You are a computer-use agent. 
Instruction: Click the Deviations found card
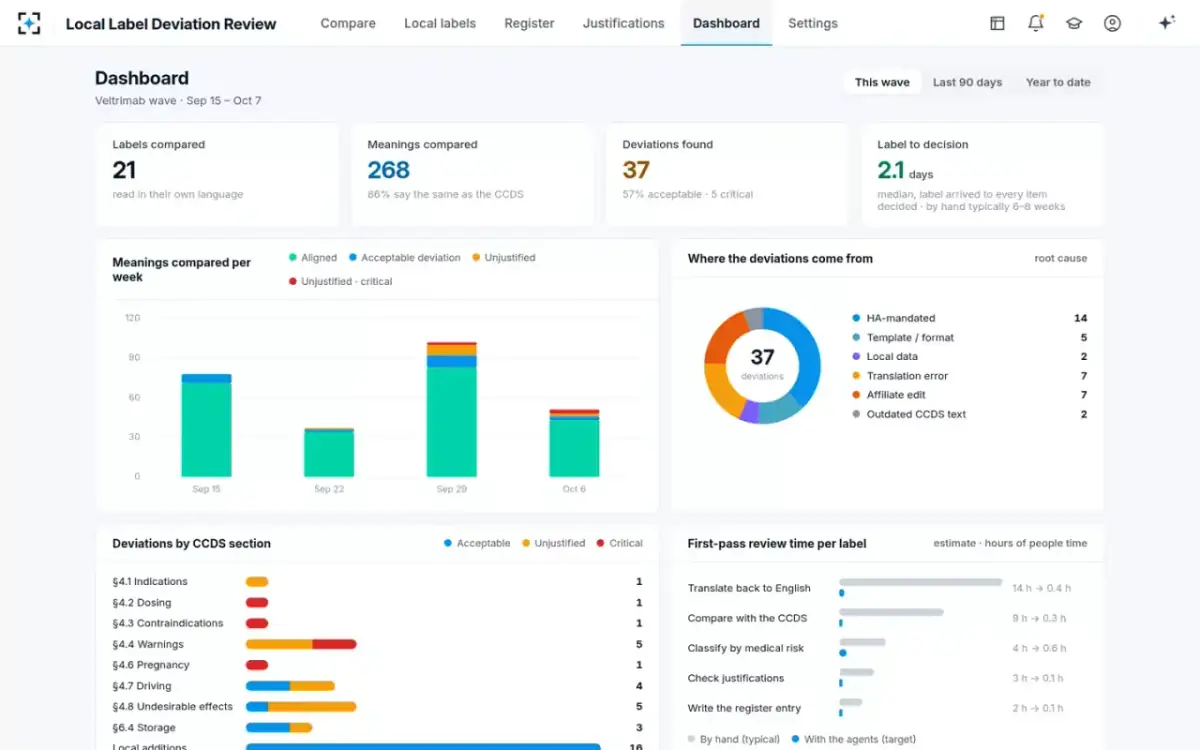point(727,175)
